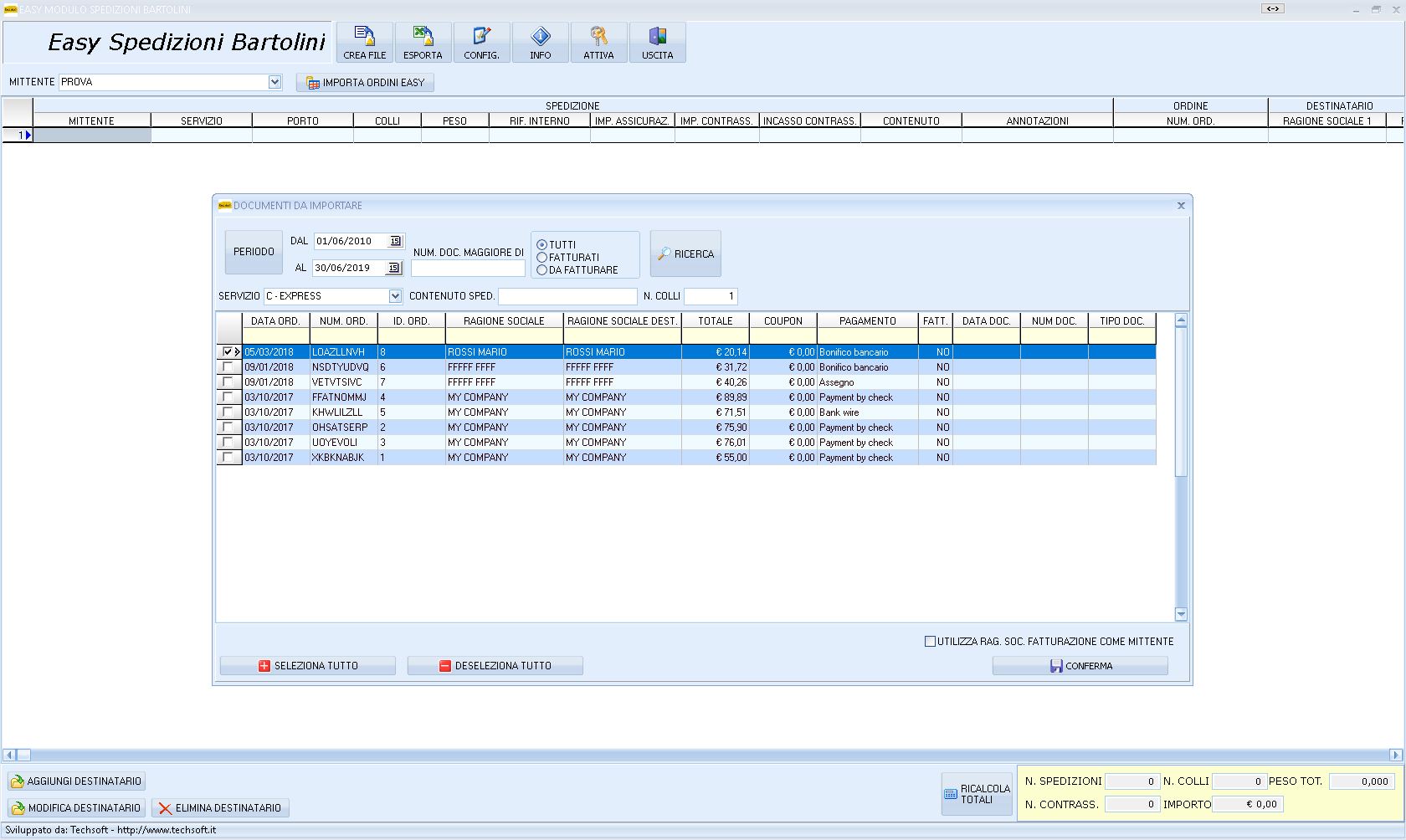Click the SERVIZIO column header in main grid
This screenshot has height=840, width=1406.
click(202, 120)
